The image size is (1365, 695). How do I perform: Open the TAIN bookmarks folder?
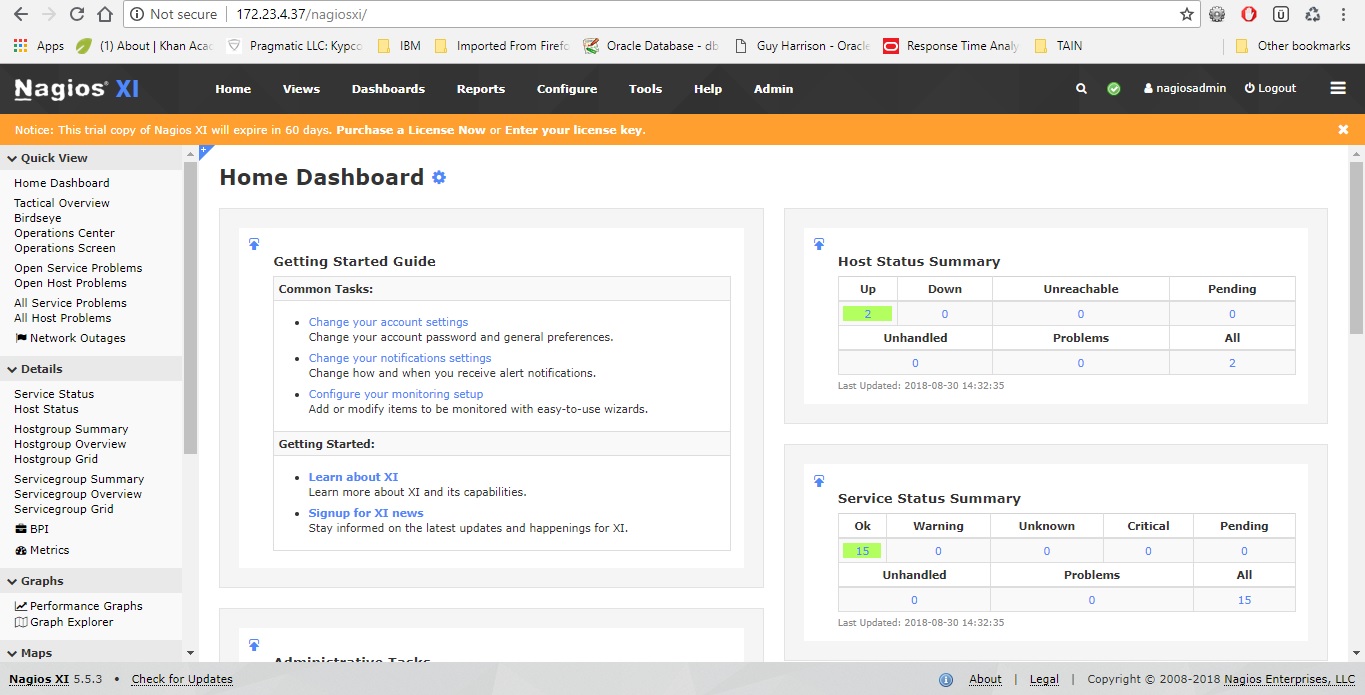tap(1059, 46)
